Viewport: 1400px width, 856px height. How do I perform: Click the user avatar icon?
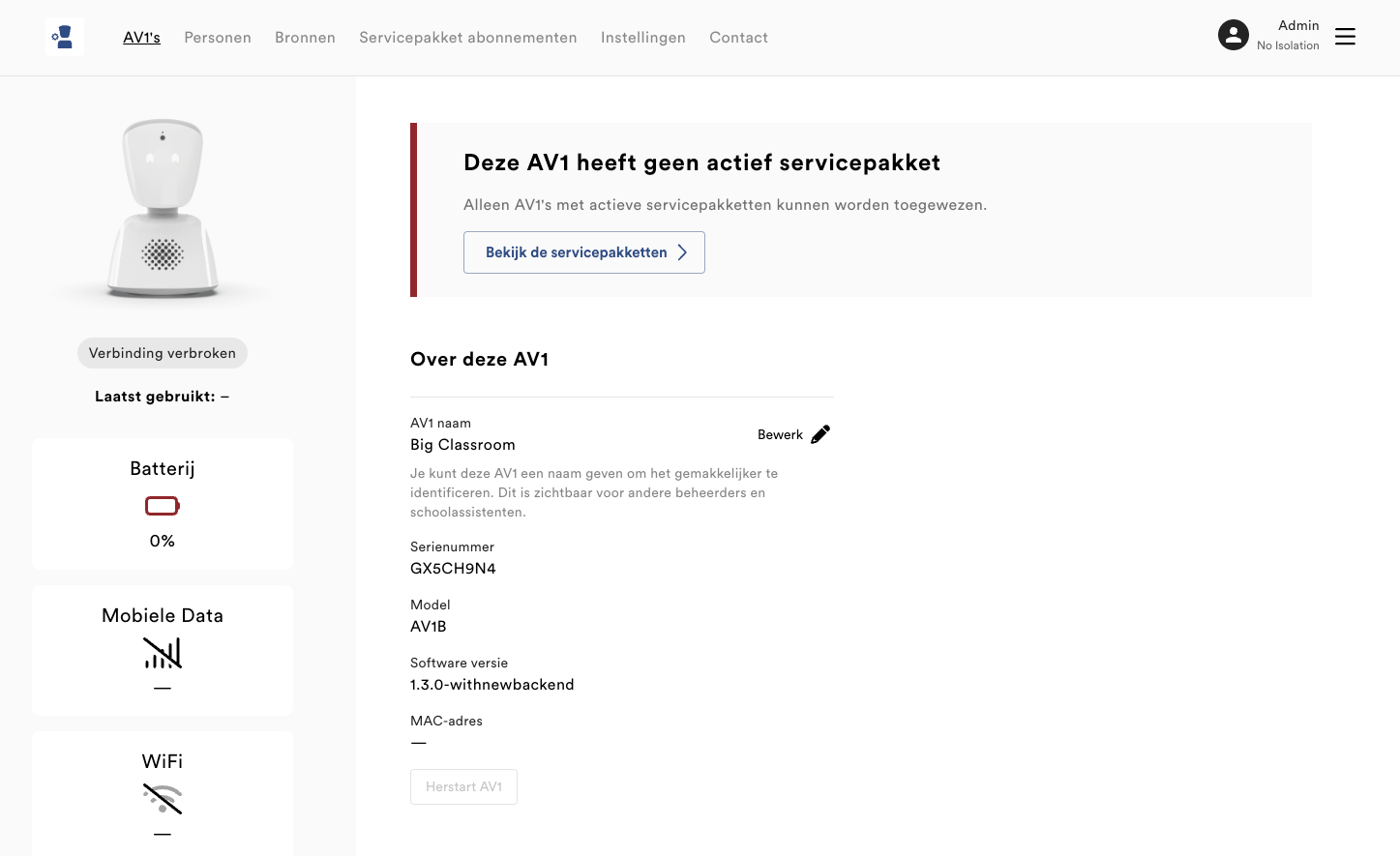click(1233, 36)
